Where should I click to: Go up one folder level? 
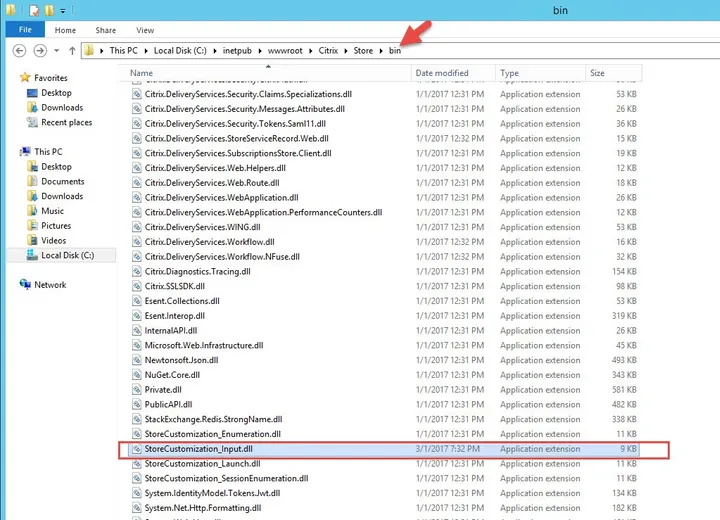click(72, 51)
